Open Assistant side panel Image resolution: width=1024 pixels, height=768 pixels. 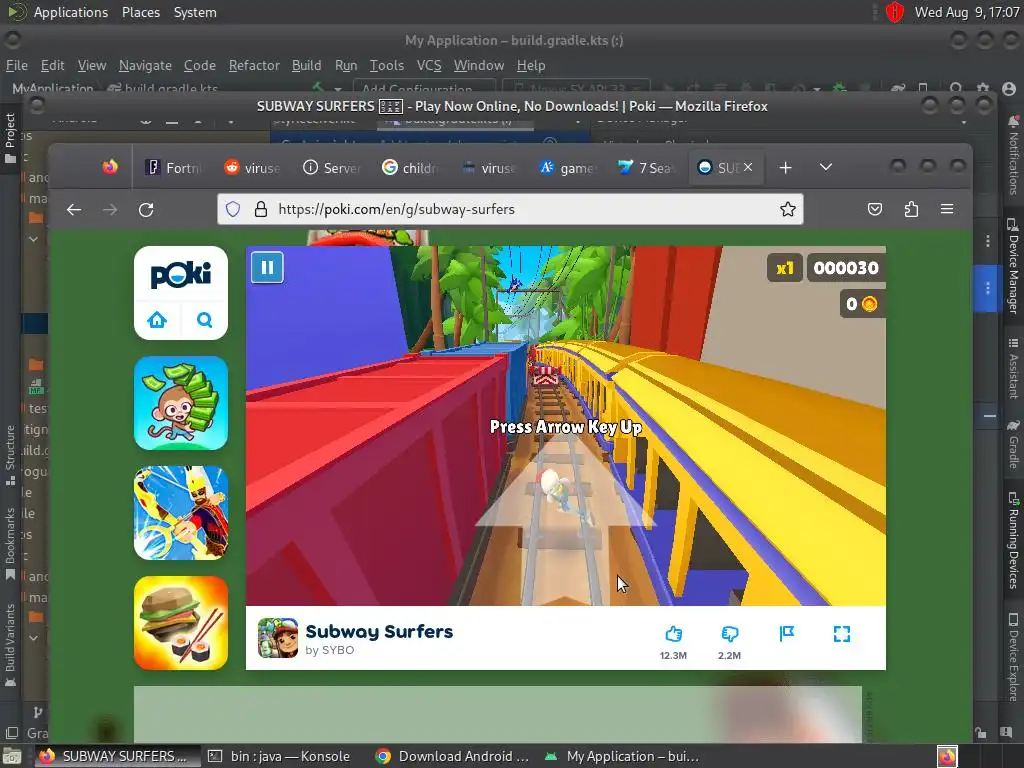click(1013, 368)
